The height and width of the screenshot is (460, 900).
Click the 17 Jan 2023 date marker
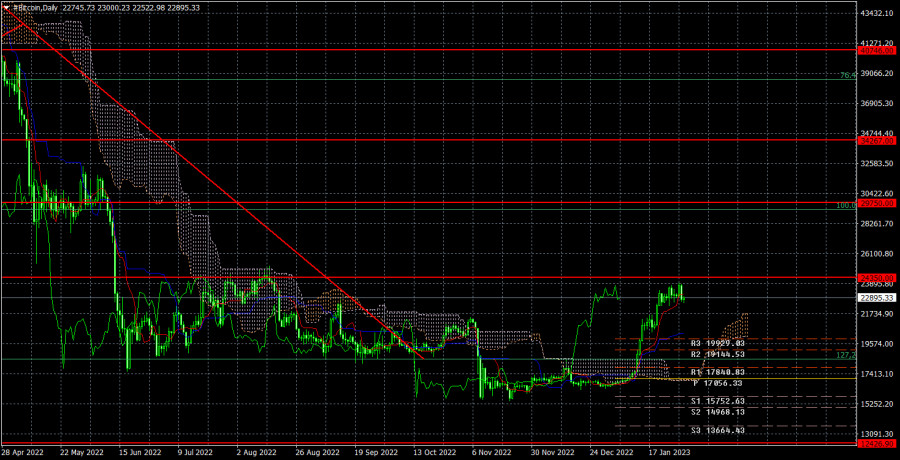[x=669, y=453]
